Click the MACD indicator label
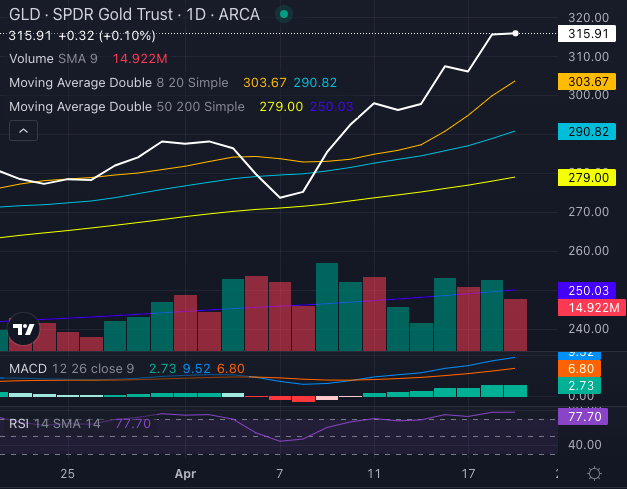Viewport: 627px width, 489px height. click(x=30, y=369)
